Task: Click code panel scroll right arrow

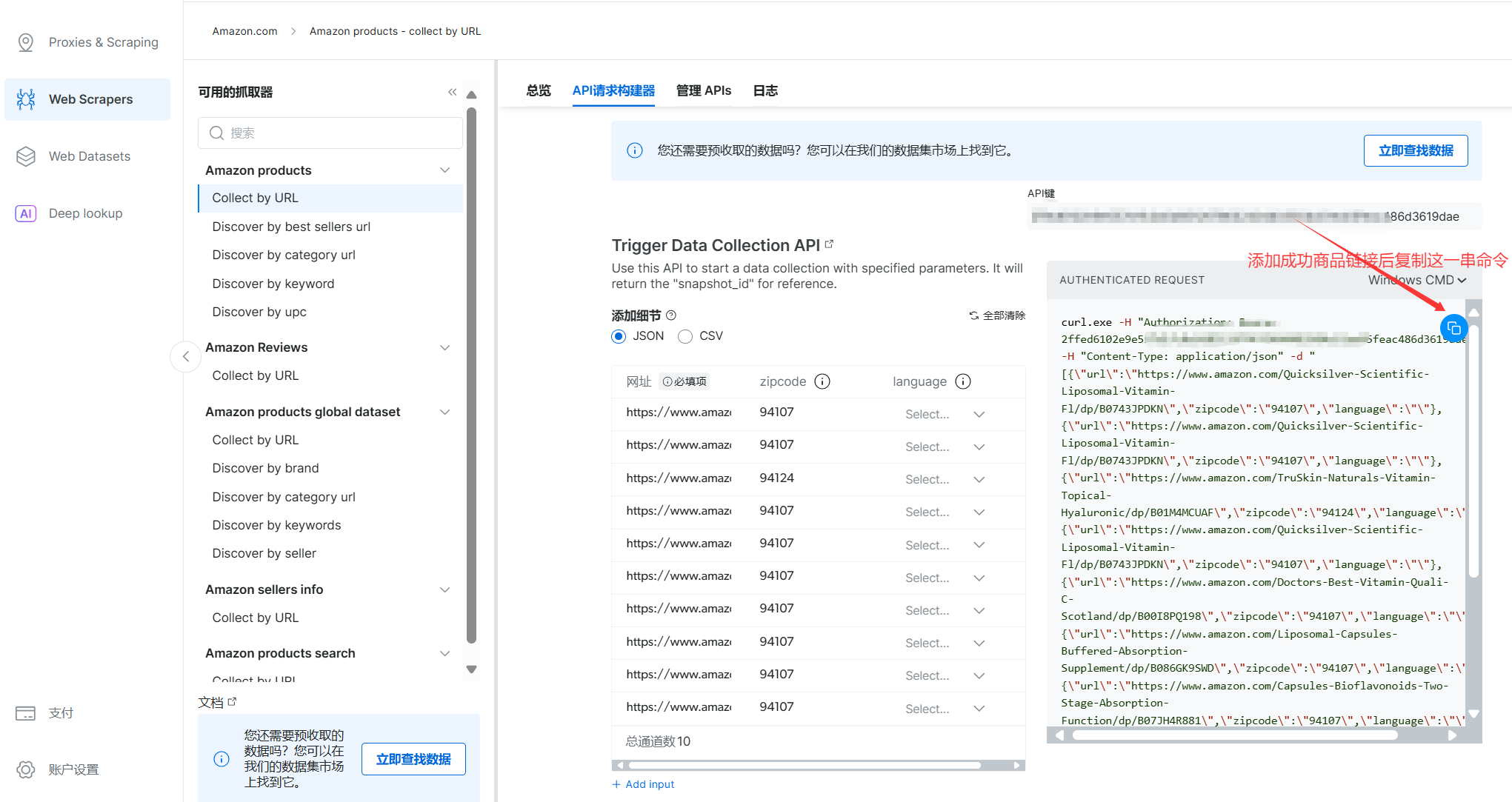Action: pyautogui.click(x=1452, y=735)
